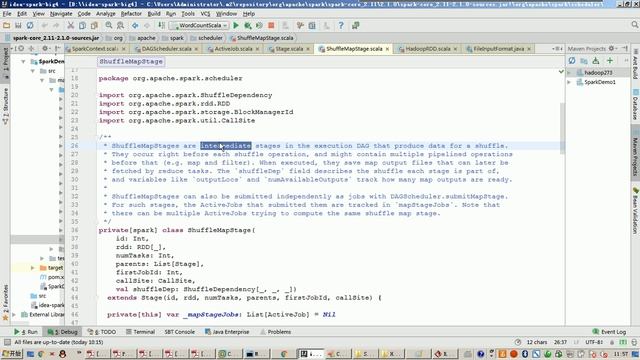This screenshot has width=640, height=360.
Task: Click the Copy icon in toolbar
Action: point(82,25)
